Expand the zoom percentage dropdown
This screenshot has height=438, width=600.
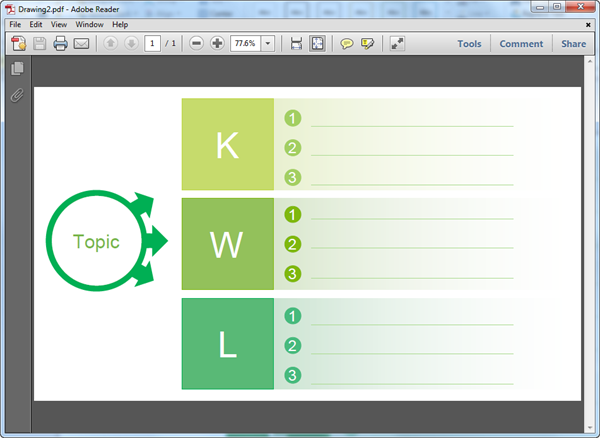pyautogui.click(x=268, y=44)
